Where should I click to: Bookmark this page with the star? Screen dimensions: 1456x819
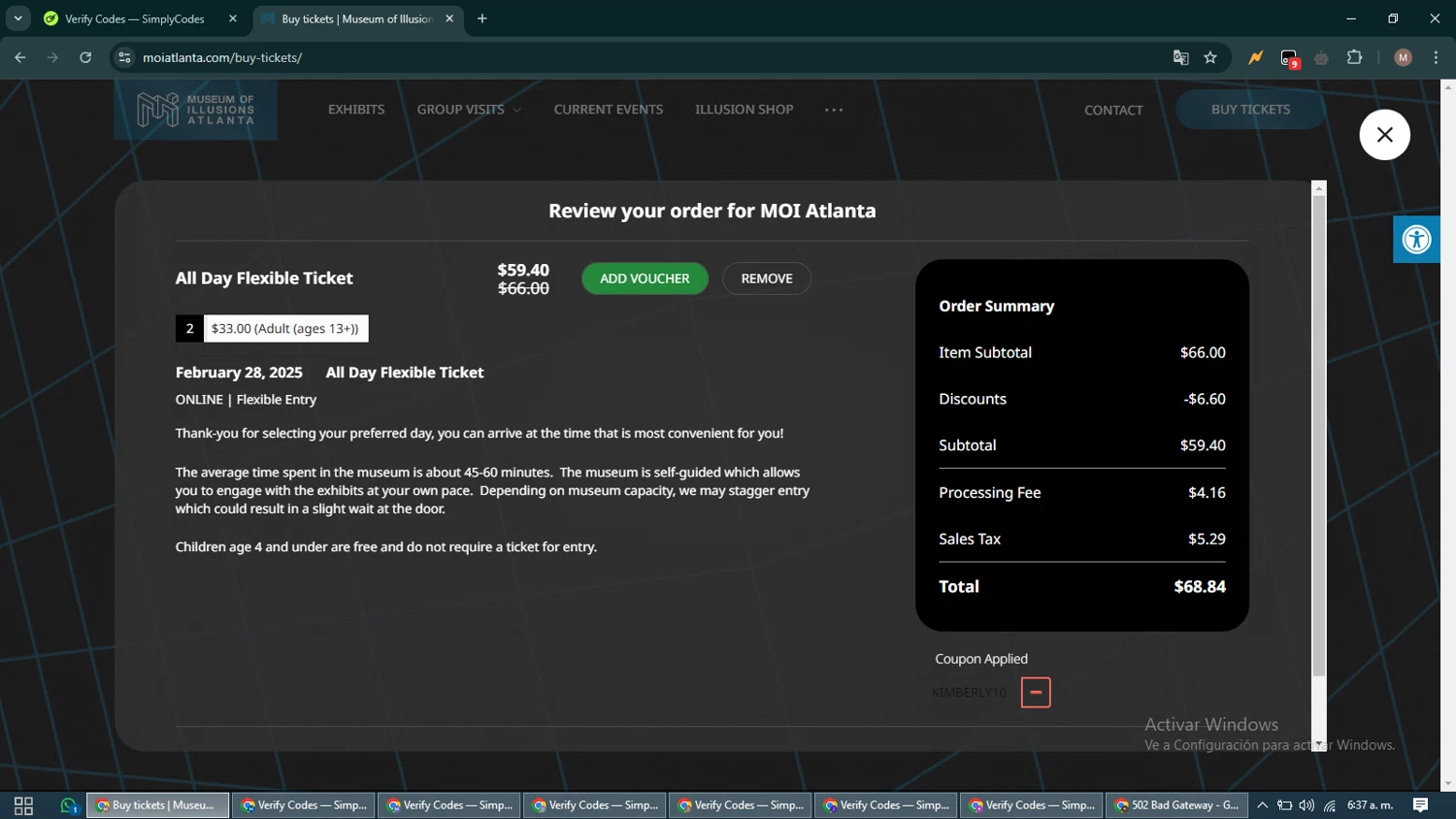tap(1210, 58)
